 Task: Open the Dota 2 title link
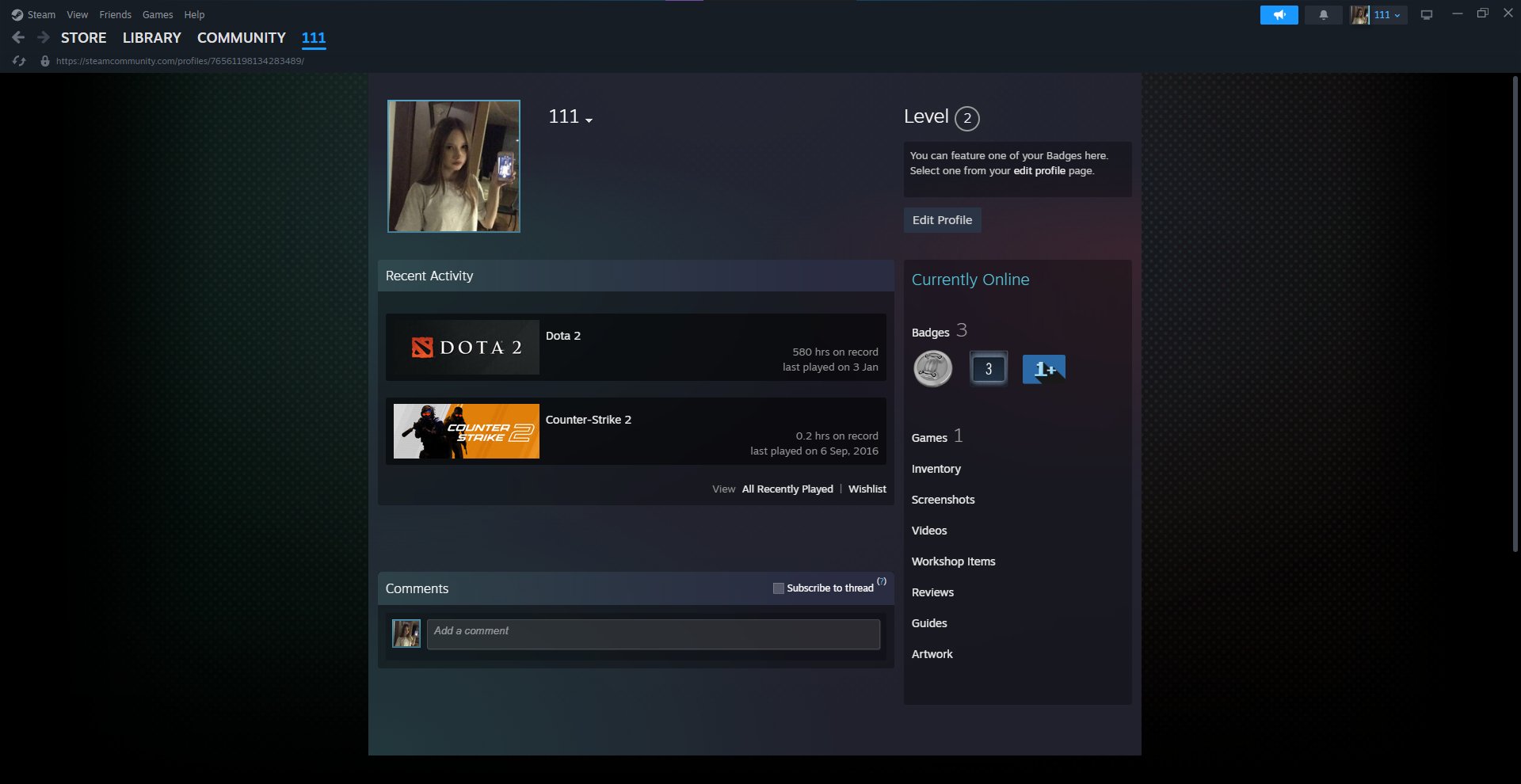[563, 336]
